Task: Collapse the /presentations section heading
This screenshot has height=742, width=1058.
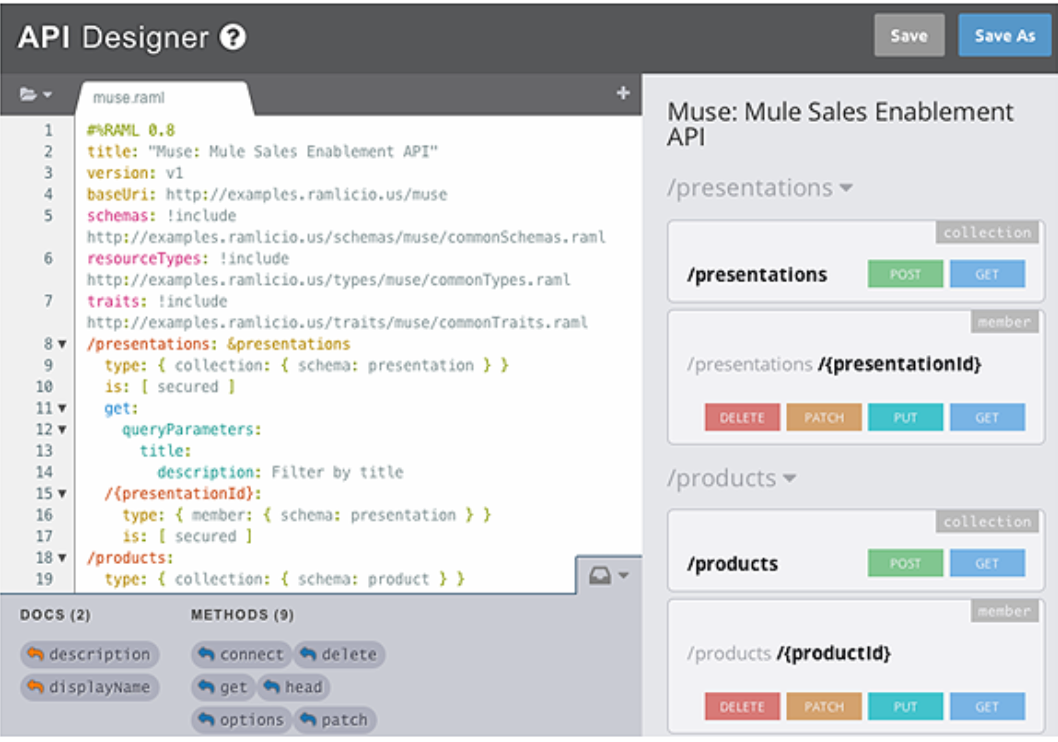Action: [760, 188]
